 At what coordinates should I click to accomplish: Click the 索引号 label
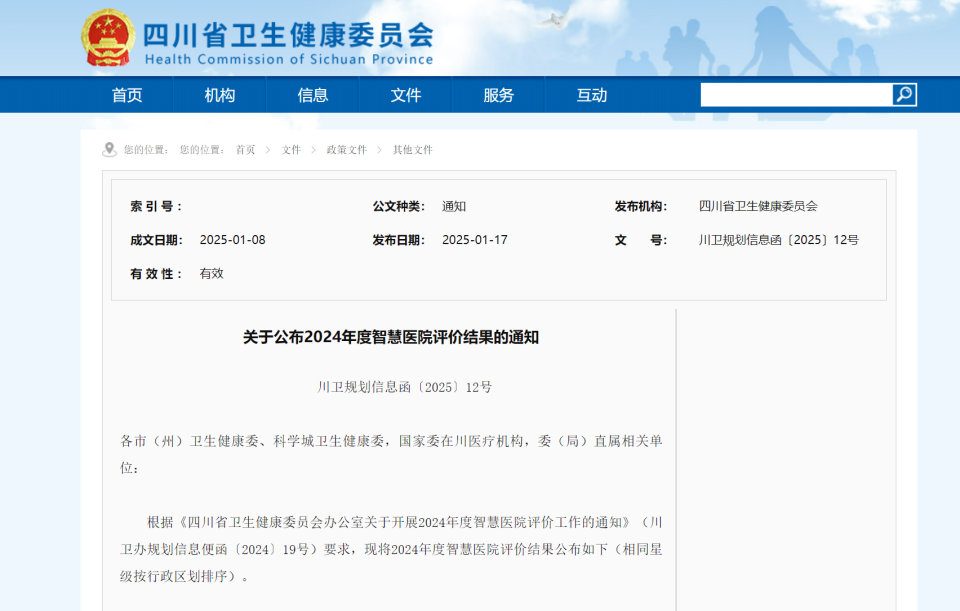[x=156, y=206]
